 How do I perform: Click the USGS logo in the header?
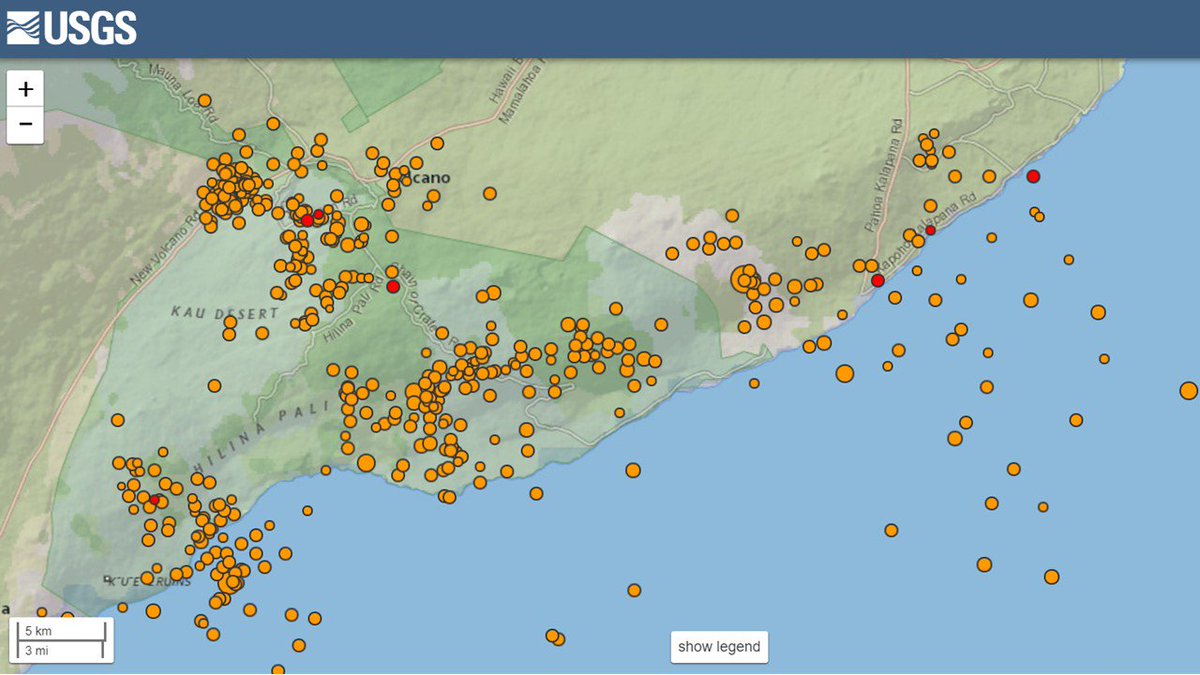tap(70, 29)
